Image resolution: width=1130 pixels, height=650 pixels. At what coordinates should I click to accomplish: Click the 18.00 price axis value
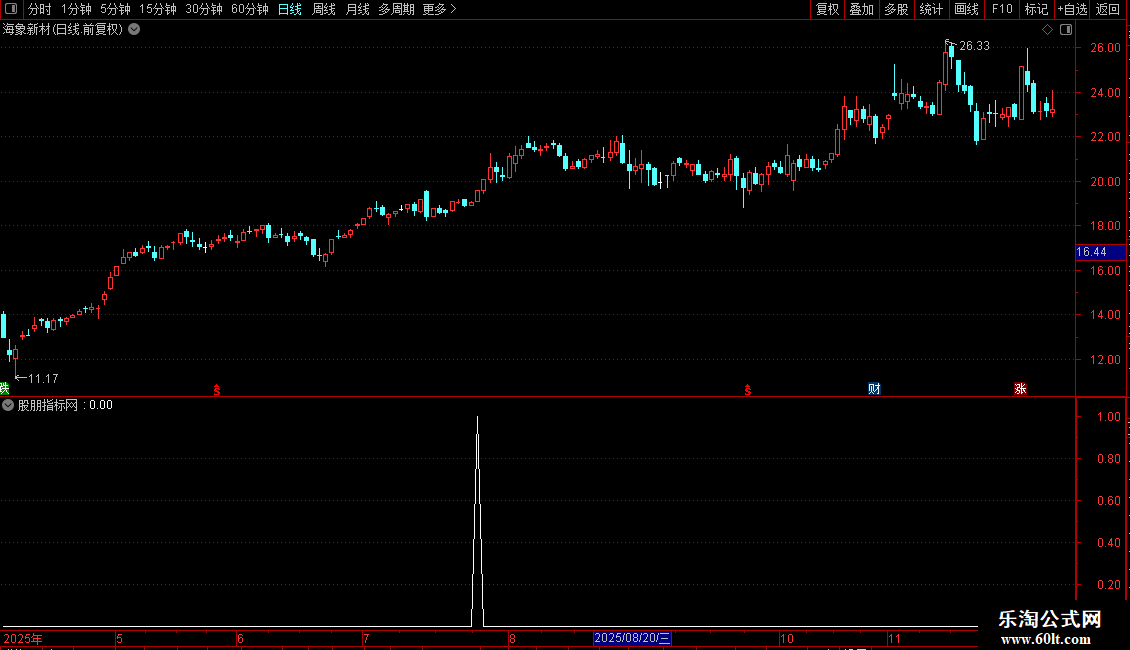pyautogui.click(x=1105, y=226)
